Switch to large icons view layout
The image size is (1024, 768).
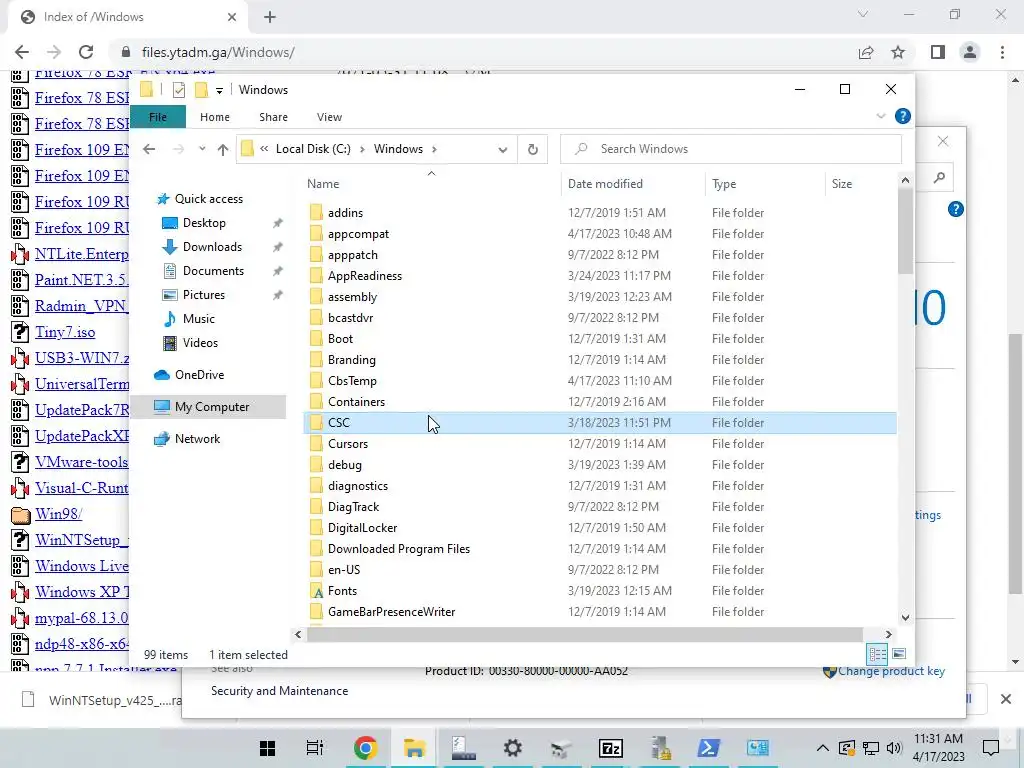point(899,654)
